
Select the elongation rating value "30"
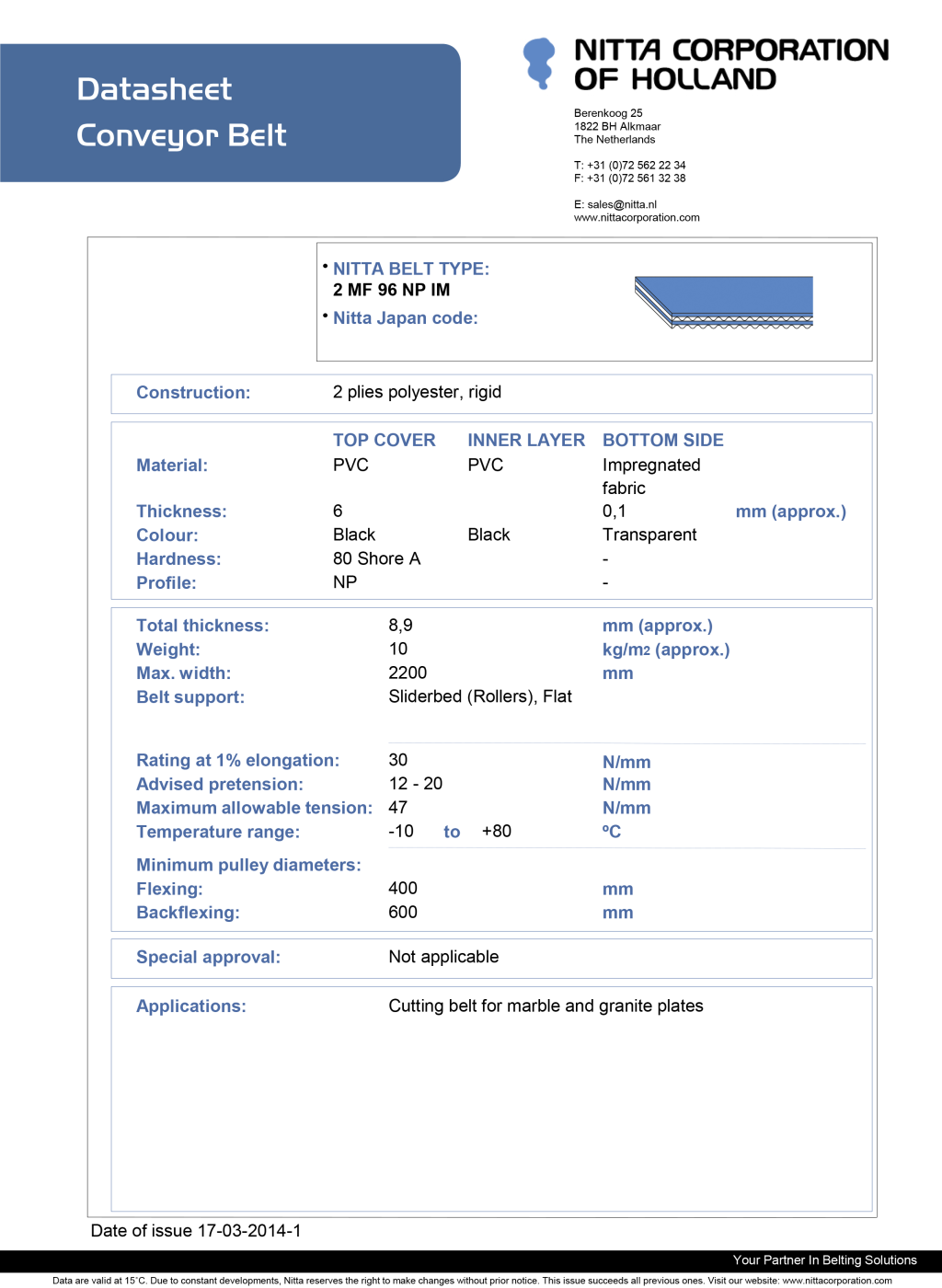coord(398,760)
